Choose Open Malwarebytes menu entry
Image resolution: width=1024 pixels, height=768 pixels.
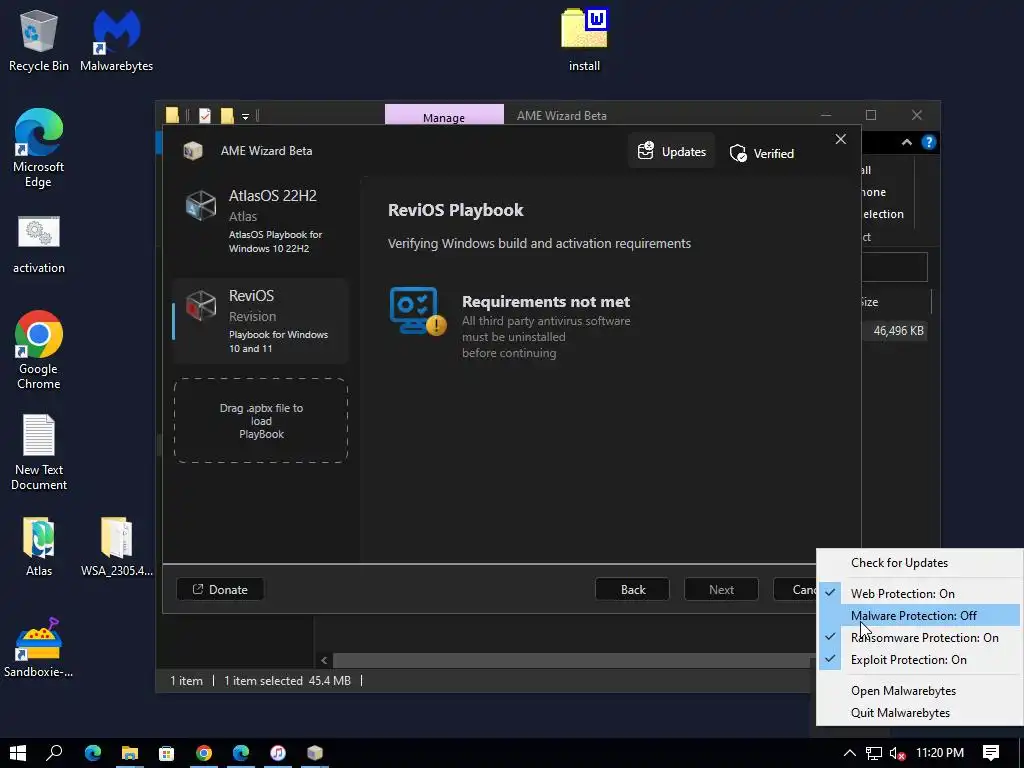point(920,691)
